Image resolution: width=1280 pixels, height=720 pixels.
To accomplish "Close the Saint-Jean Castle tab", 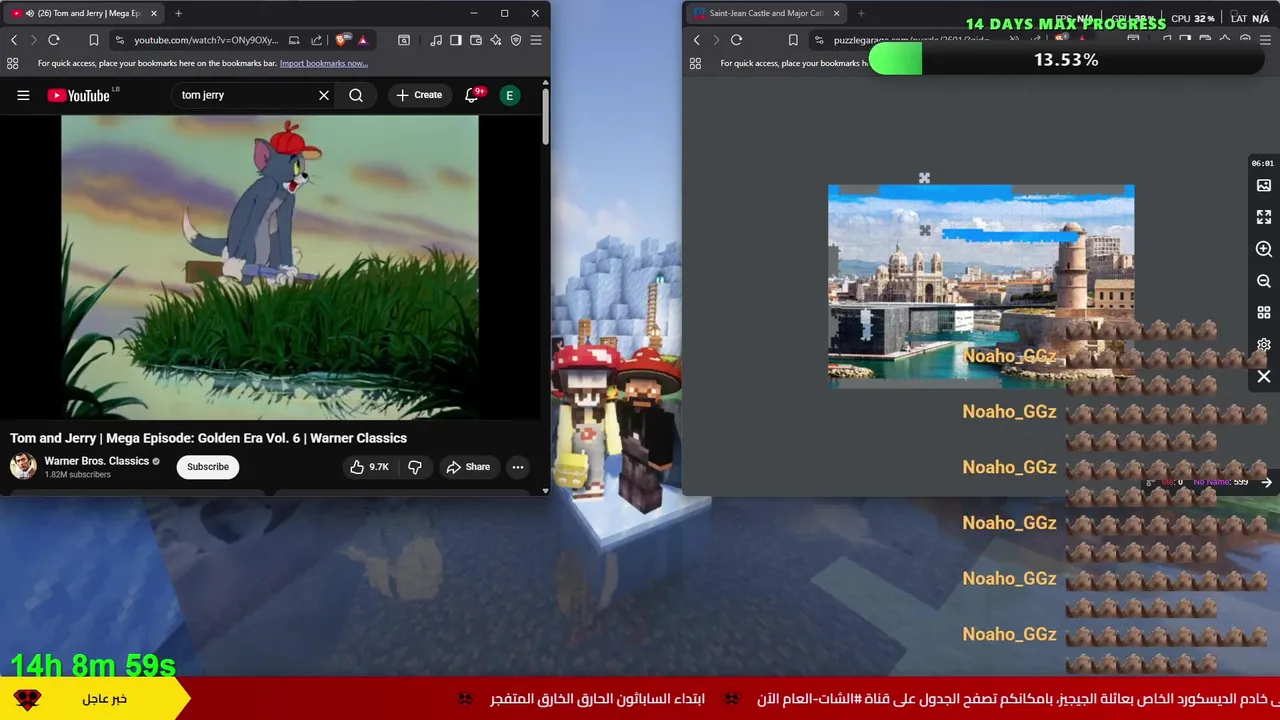I will [x=836, y=13].
